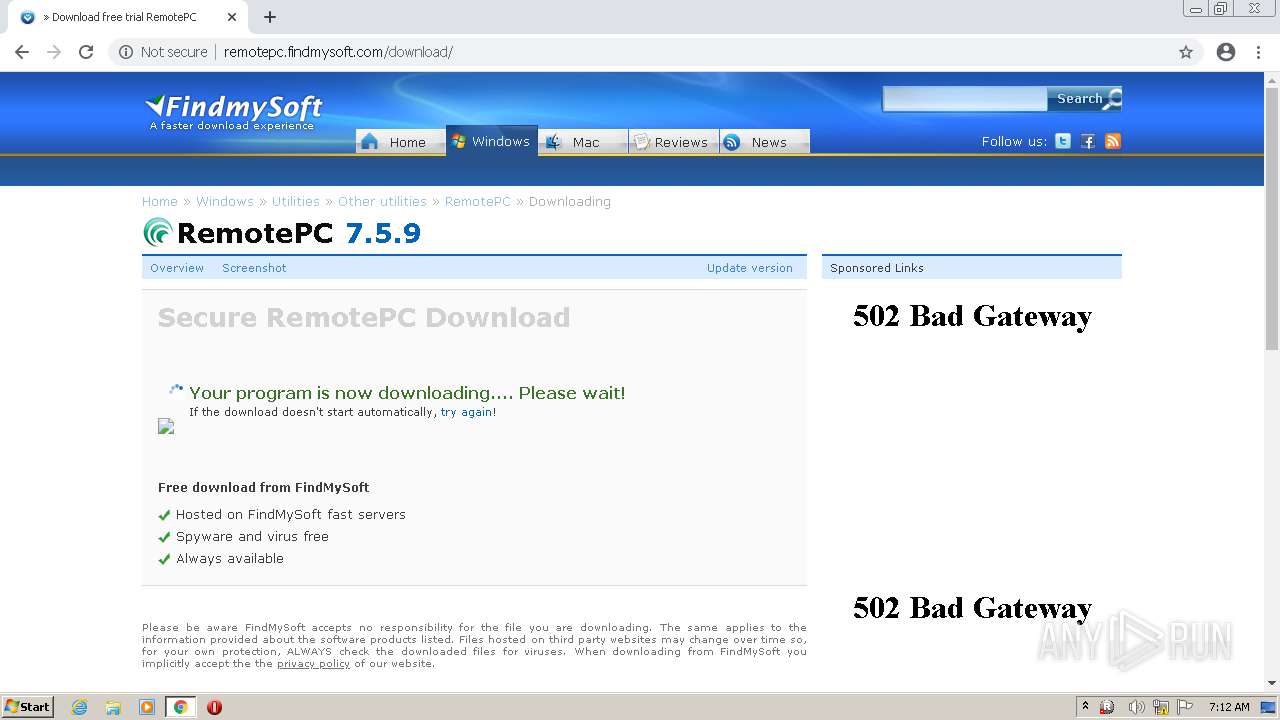Screen dimensions: 1280x720
Task: Click the first '502 Bad Gateway' ad text
Action: point(972,316)
